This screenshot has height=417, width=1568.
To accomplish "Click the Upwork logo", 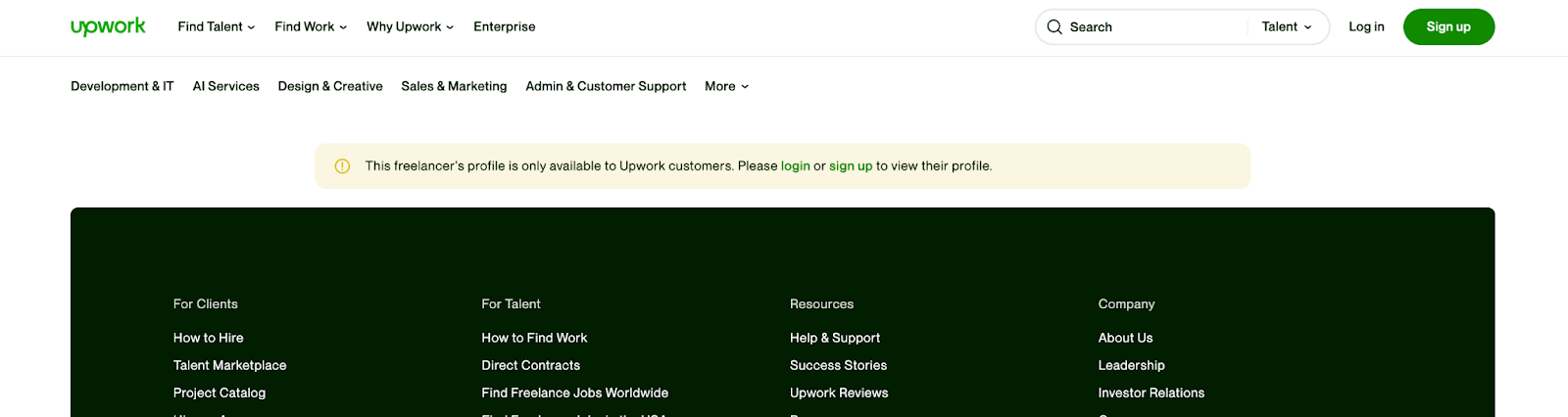I will point(108,26).
